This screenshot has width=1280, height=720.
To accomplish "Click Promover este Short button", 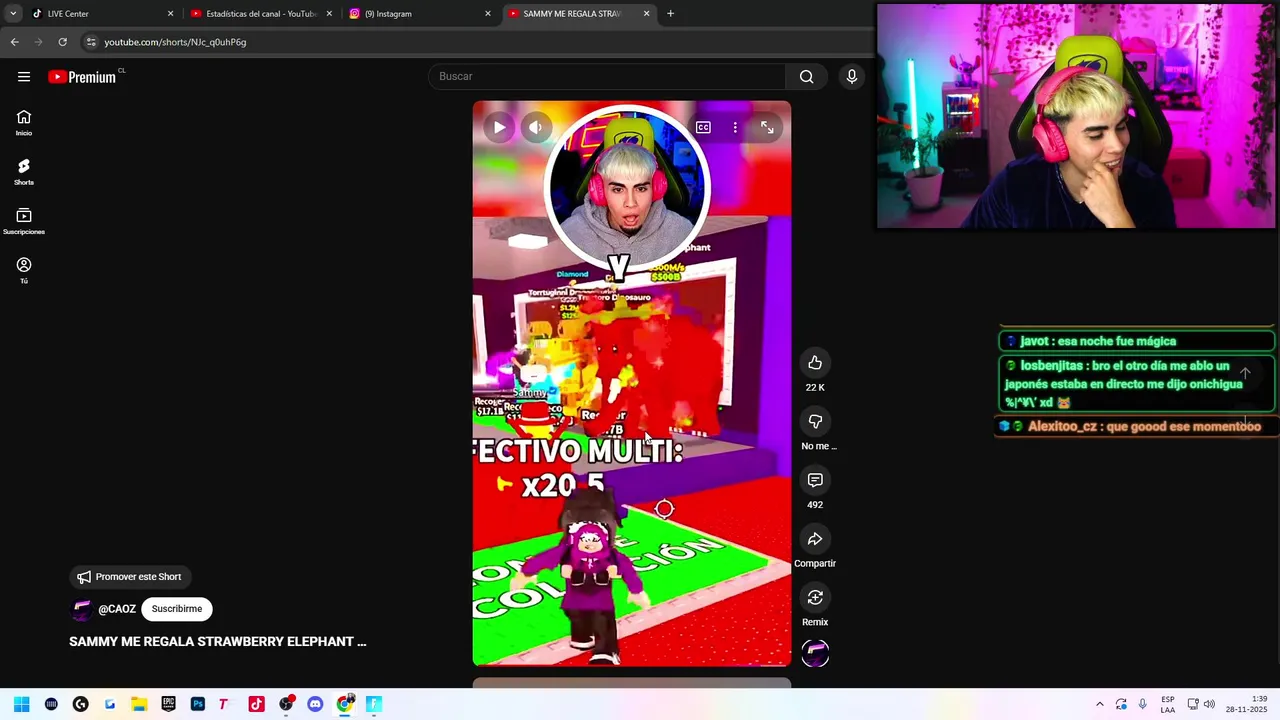I will pyautogui.click(x=130, y=577).
